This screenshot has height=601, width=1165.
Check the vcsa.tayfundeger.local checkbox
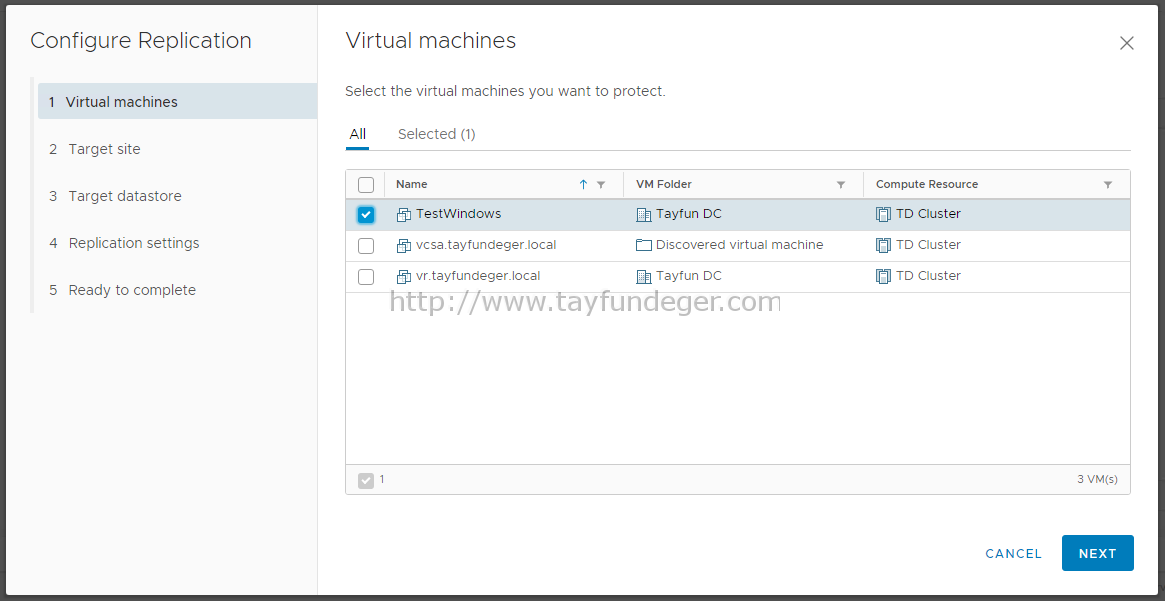click(x=366, y=246)
